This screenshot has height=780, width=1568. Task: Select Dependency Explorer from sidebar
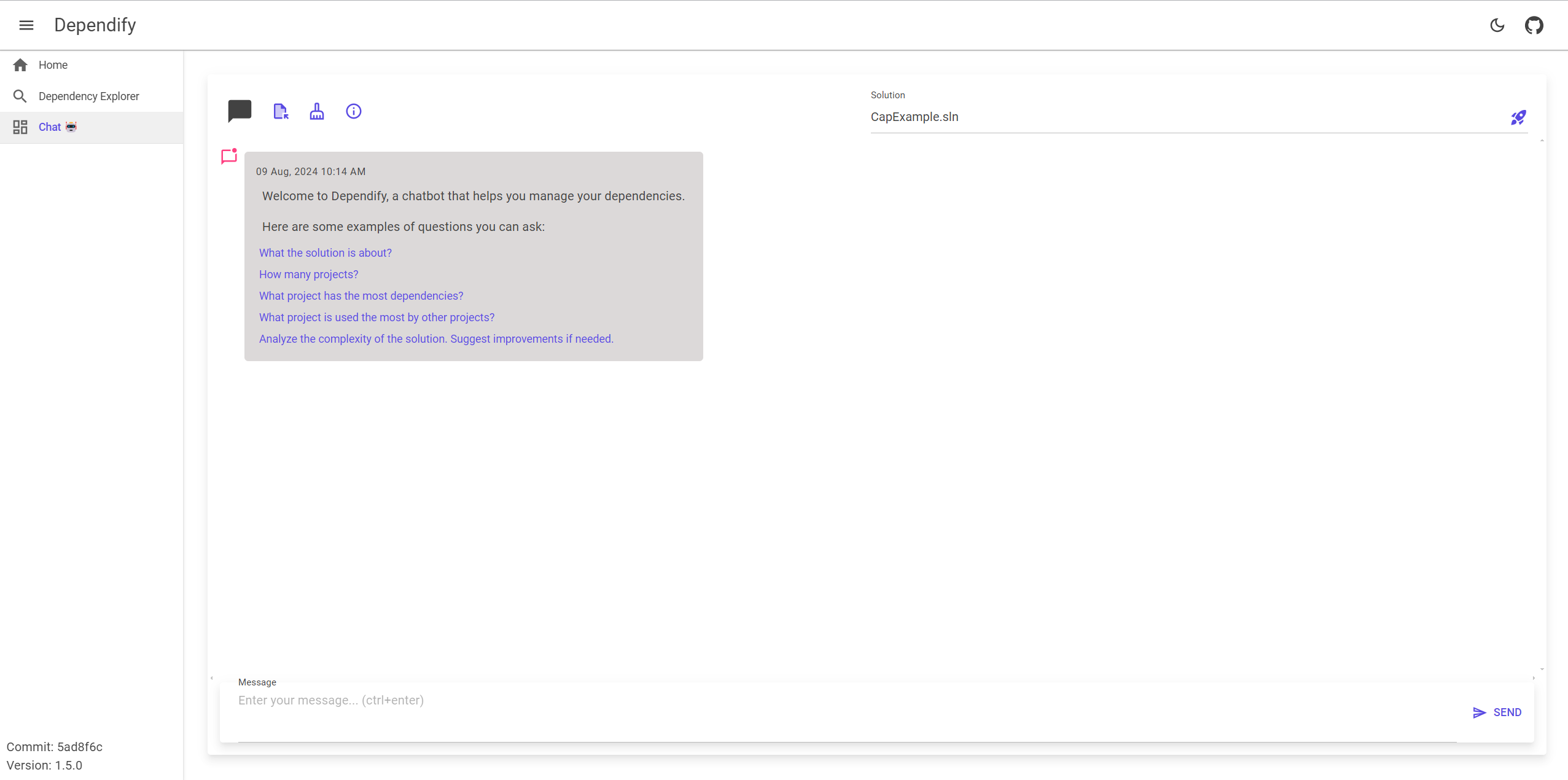[89, 96]
